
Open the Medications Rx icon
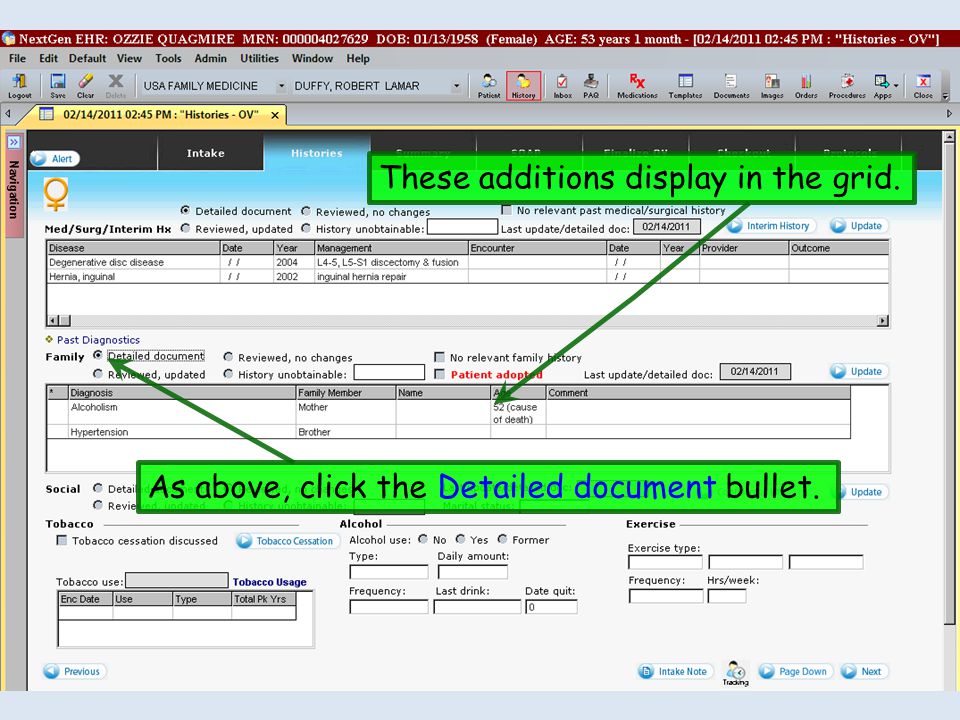coord(637,86)
